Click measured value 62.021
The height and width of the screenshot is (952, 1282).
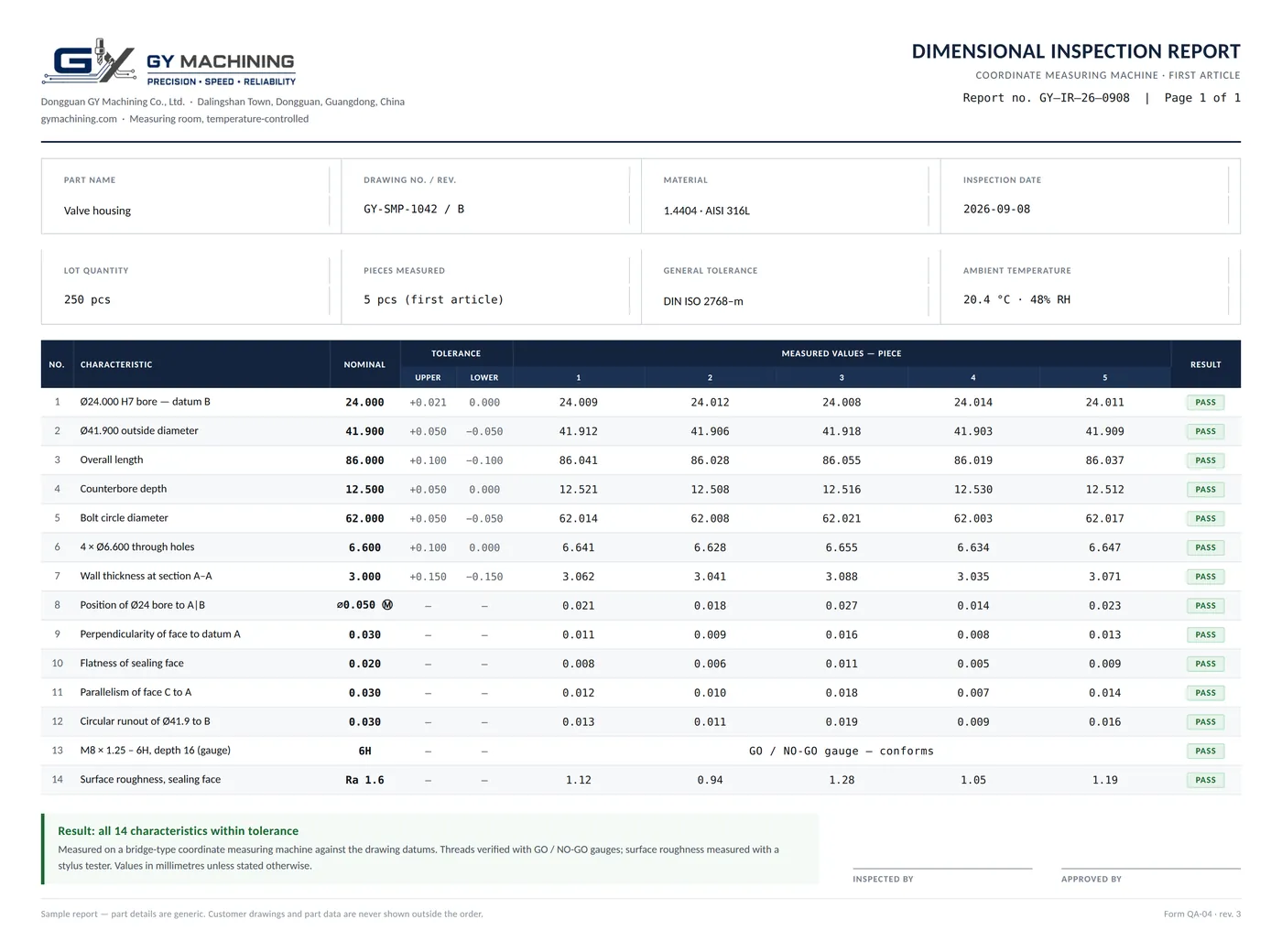(x=842, y=519)
